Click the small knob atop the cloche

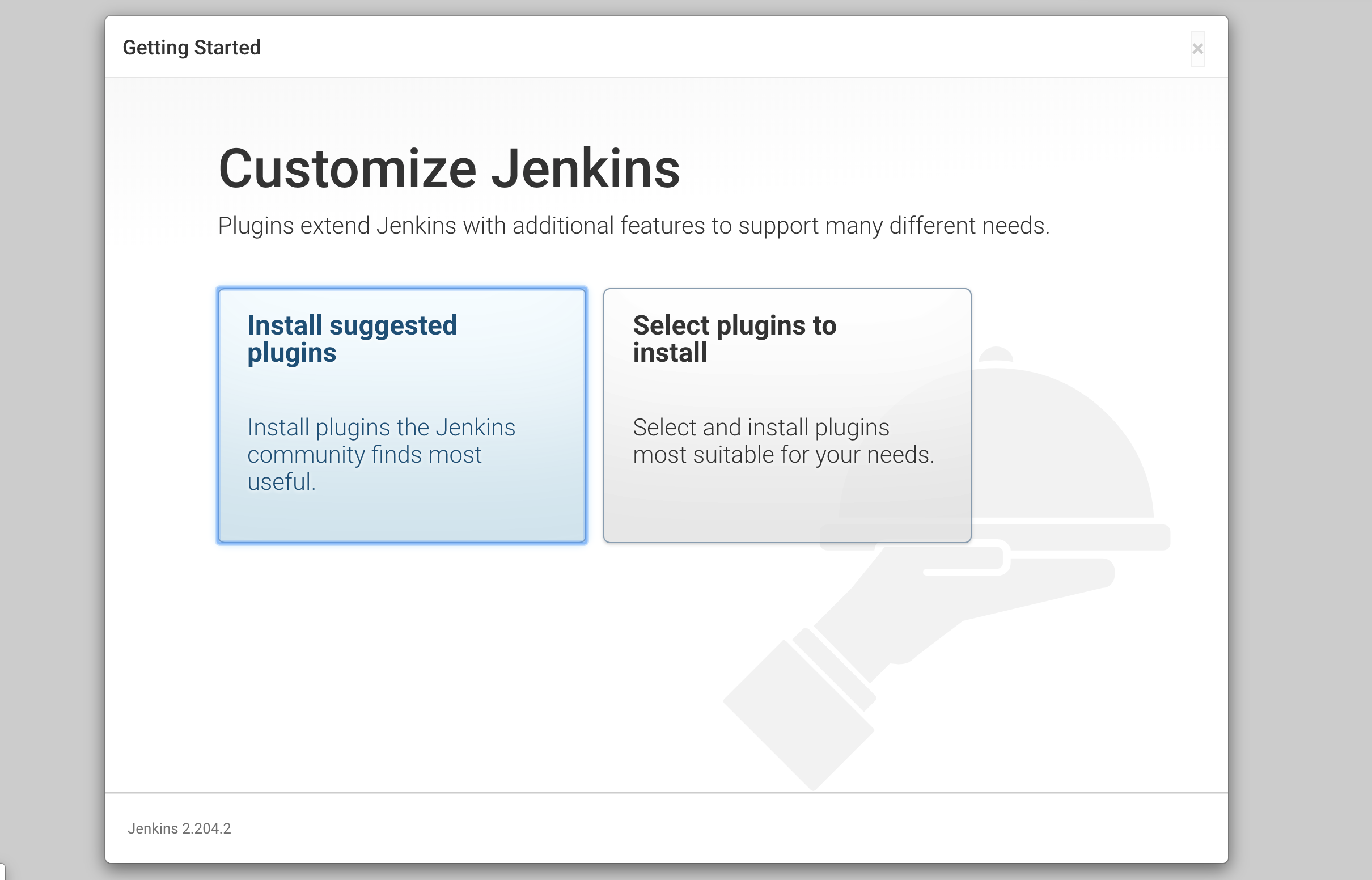pyautogui.click(x=996, y=354)
